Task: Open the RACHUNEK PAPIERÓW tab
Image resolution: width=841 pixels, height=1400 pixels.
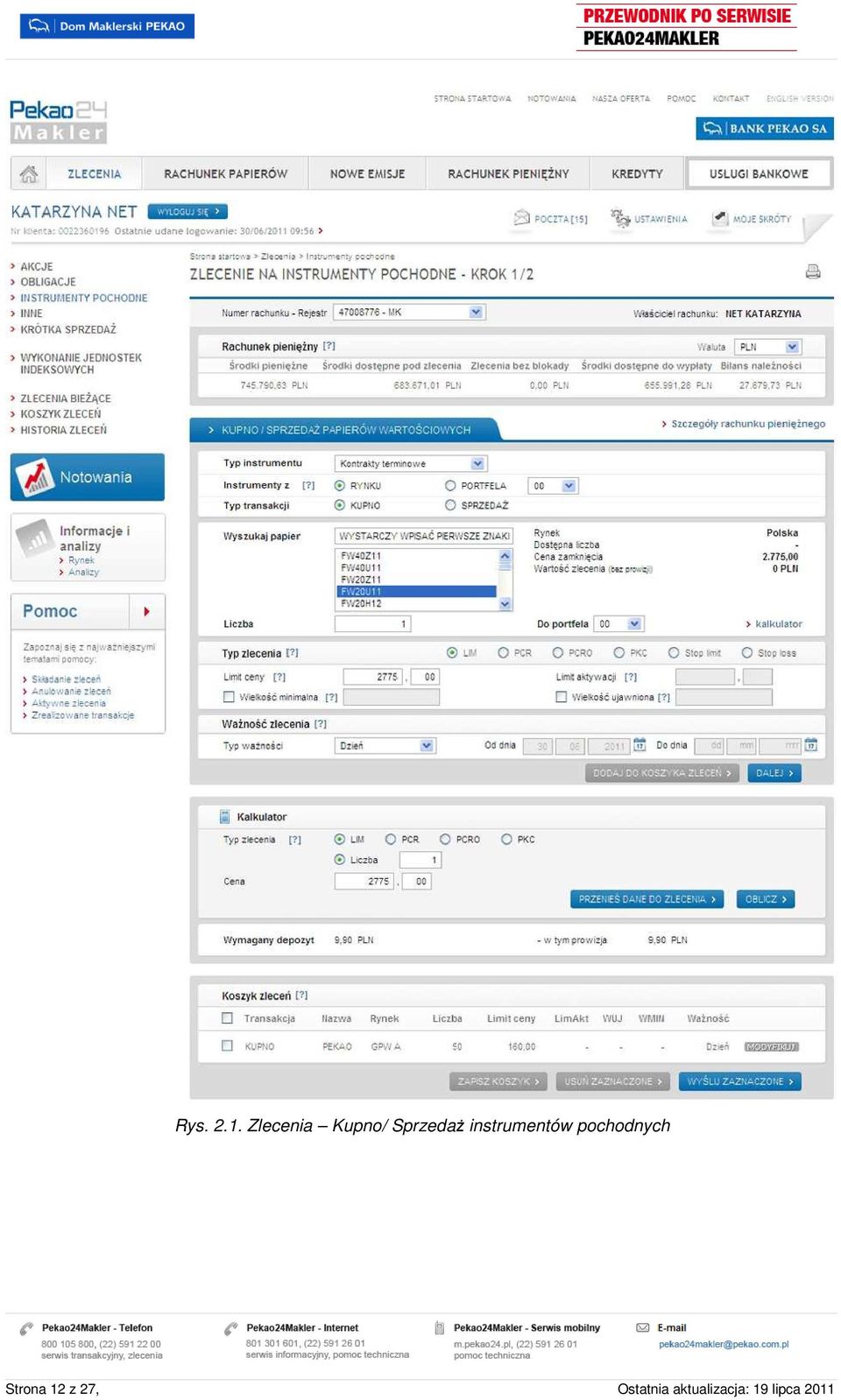Action: point(226,173)
